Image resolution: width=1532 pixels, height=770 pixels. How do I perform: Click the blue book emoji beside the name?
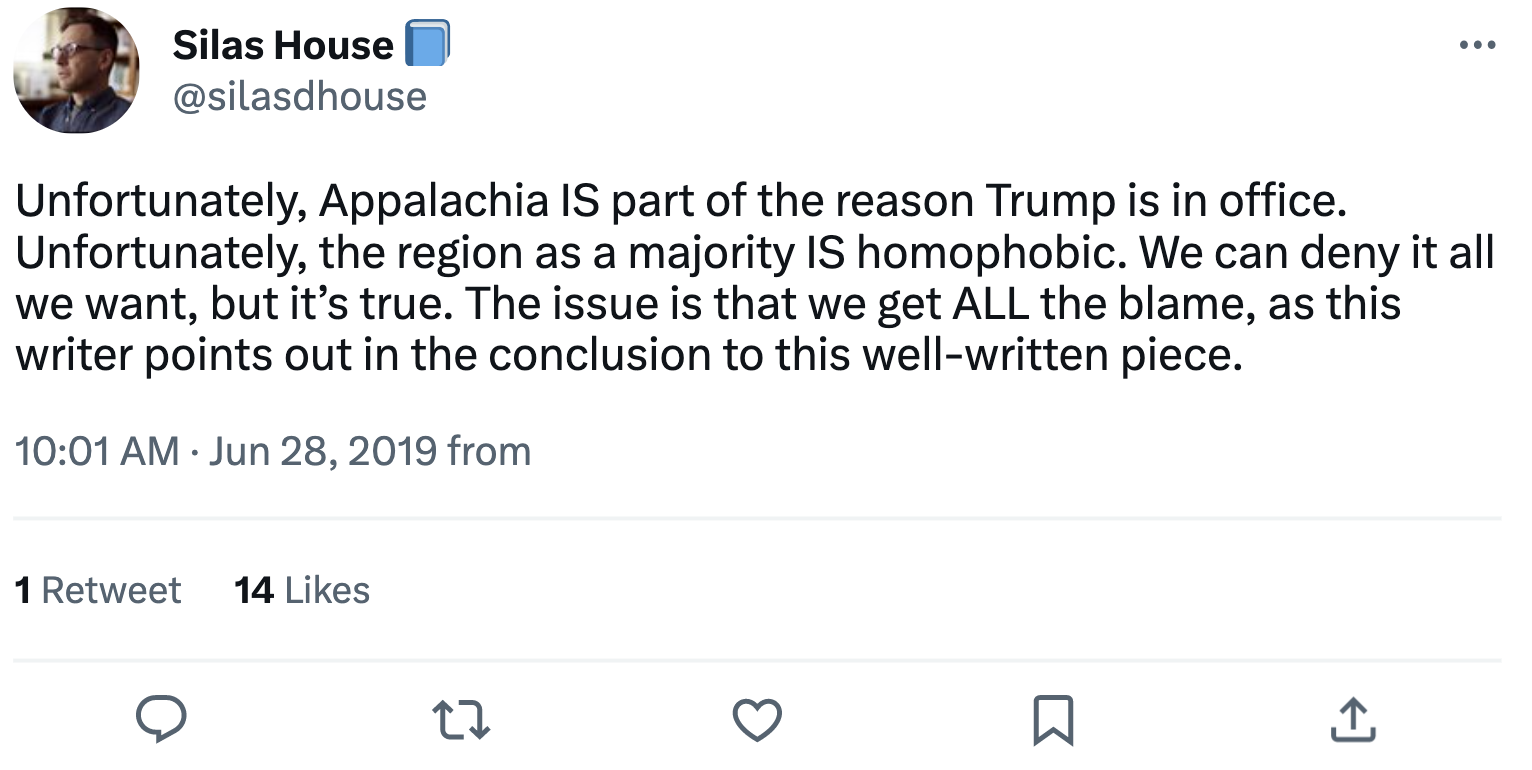[x=427, y=45]
